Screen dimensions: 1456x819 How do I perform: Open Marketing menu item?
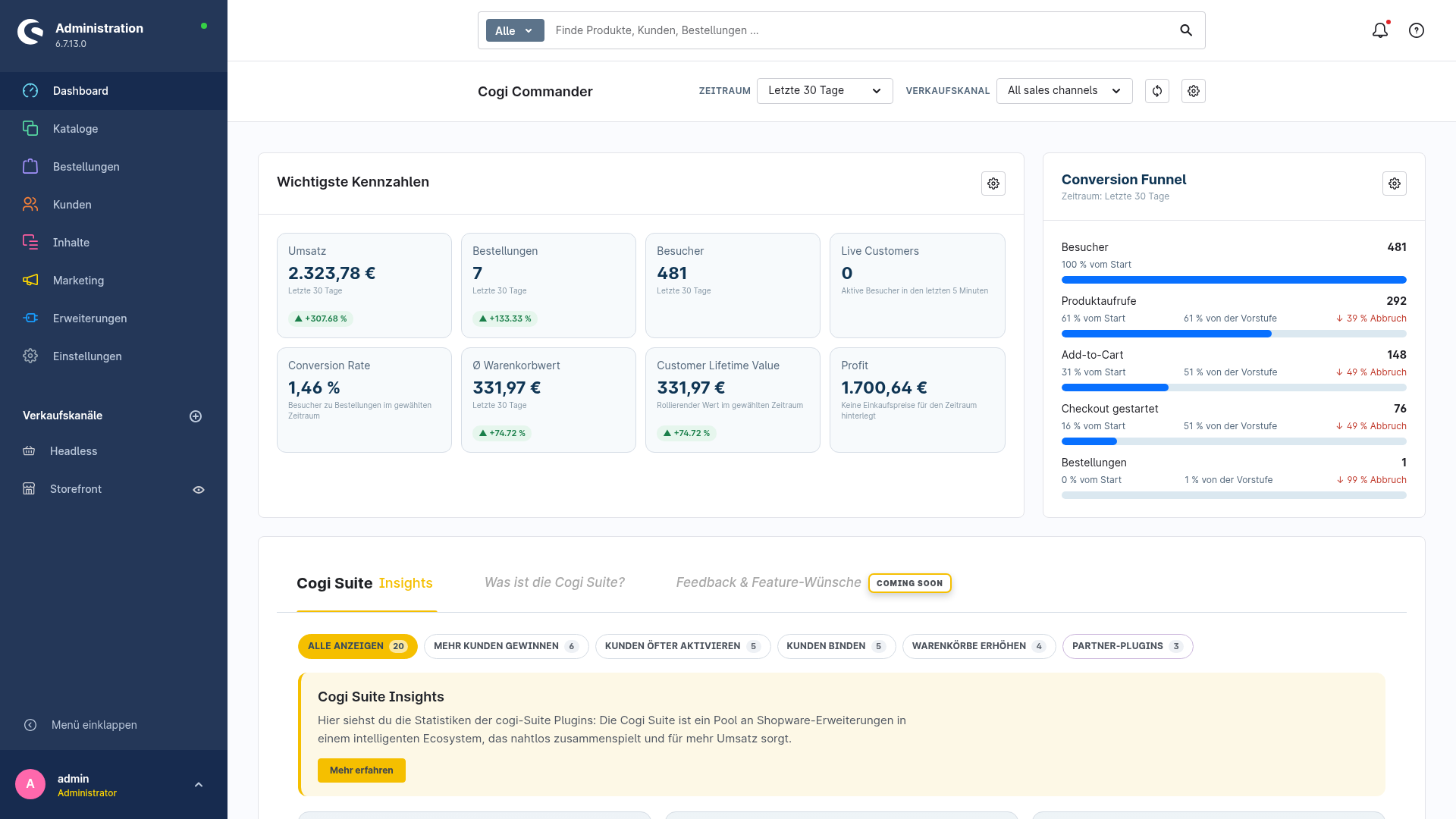pyautogui.click(x=114, y=281)
